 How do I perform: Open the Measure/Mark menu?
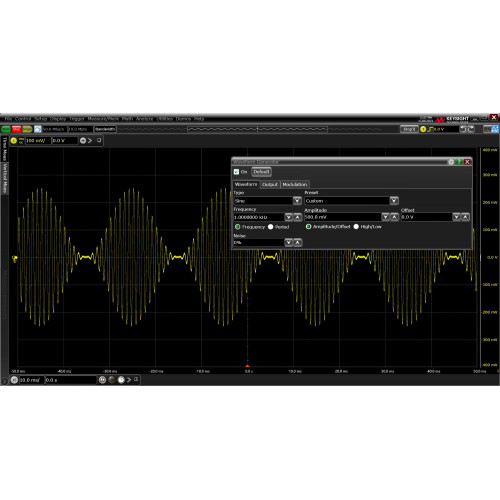click(x=103, y=119)
